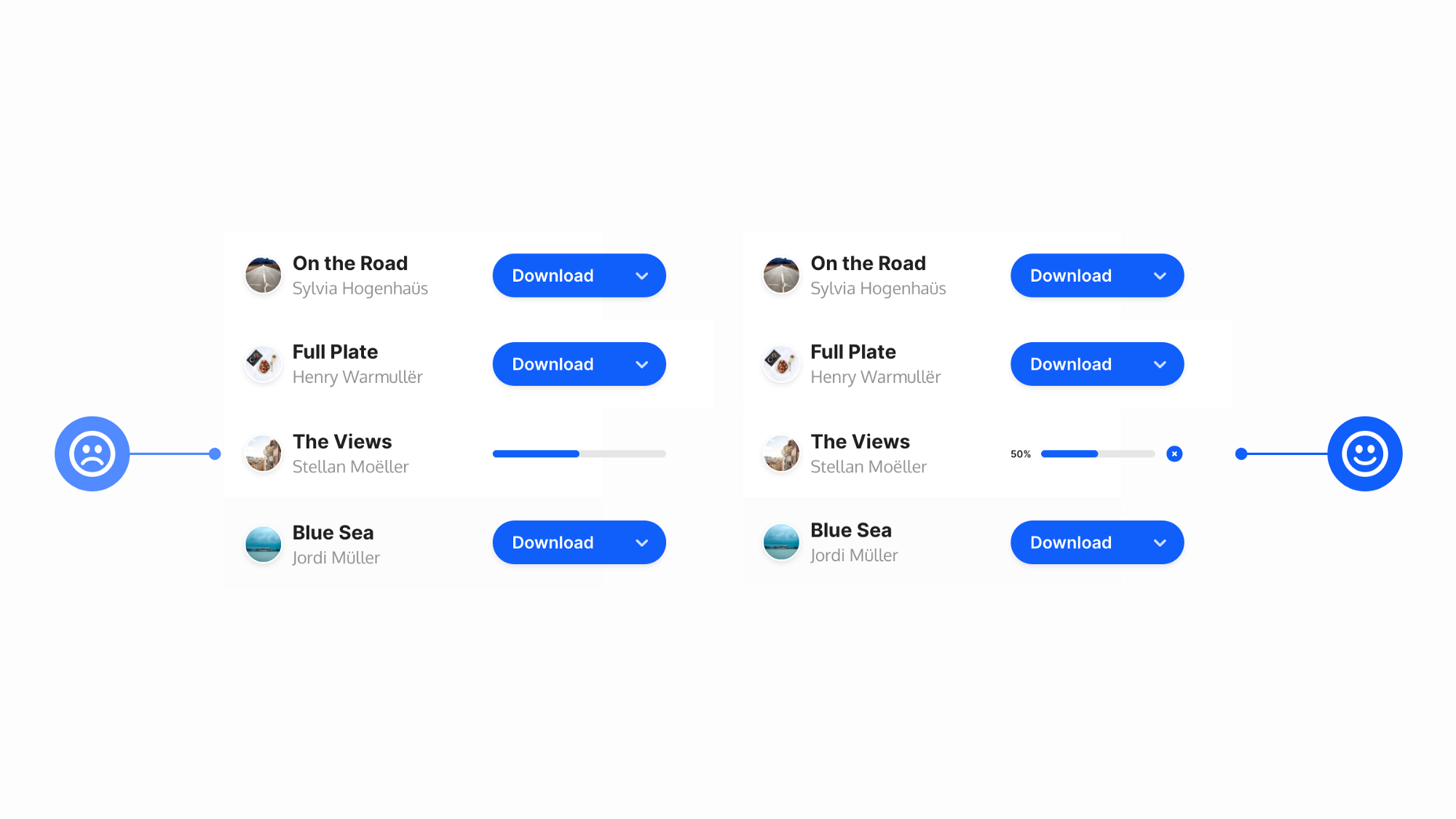
Task: Click the circular thumbnail for The Views left
Action: 262,453
